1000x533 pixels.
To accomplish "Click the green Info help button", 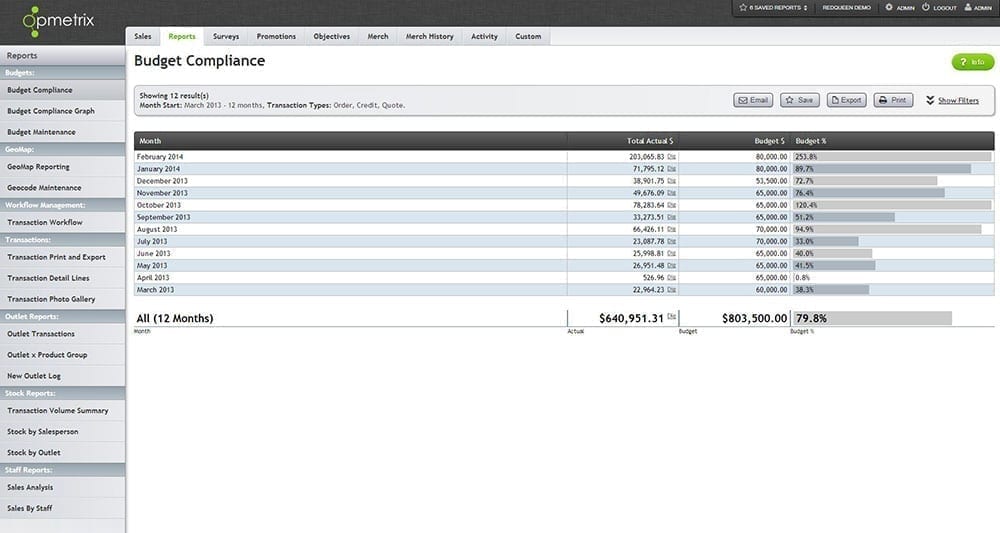I will (973, 62).
